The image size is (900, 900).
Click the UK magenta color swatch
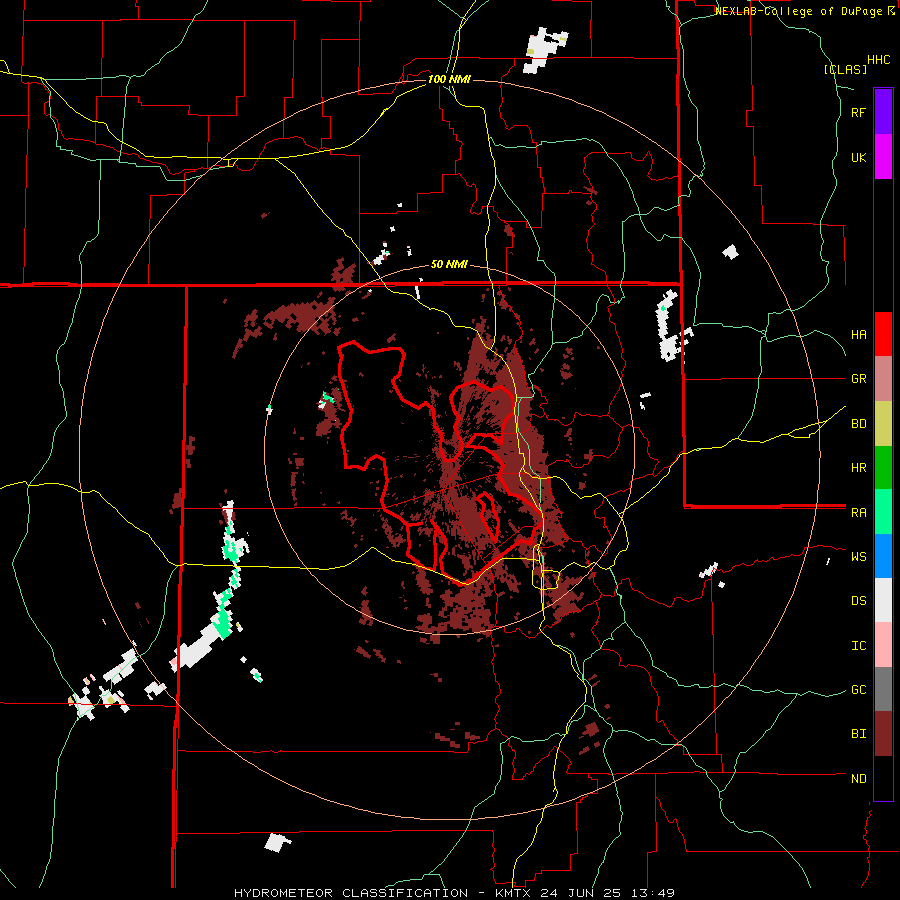pyautogui.click(x=883, y=157)
